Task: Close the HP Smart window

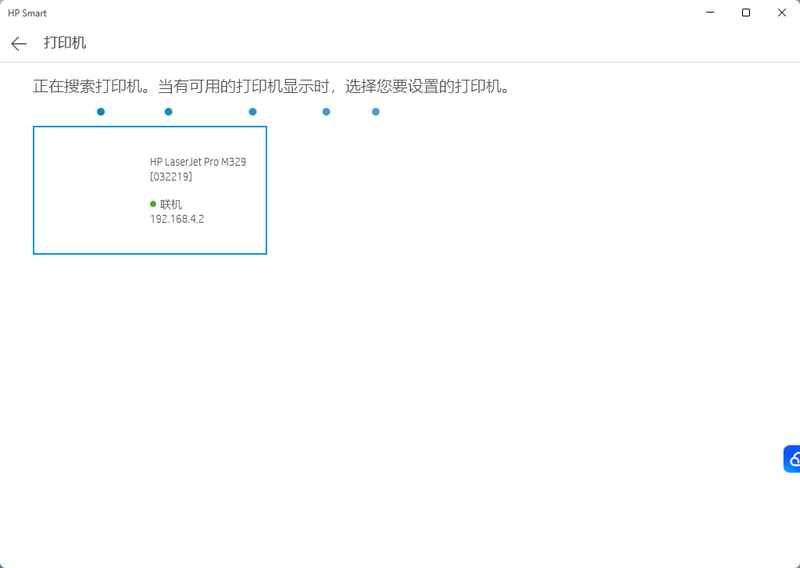Action: tap(781, 13)
